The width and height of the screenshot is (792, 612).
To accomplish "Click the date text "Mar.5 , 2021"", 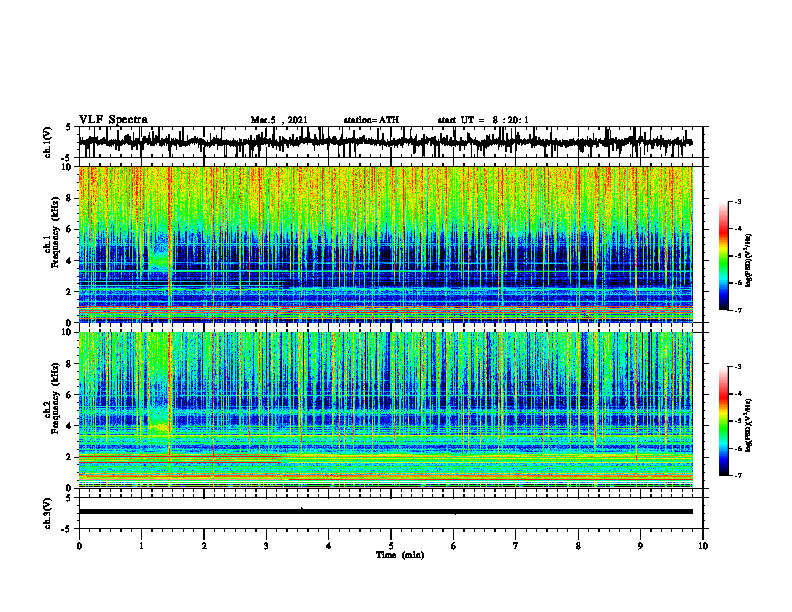I will 279,120.
